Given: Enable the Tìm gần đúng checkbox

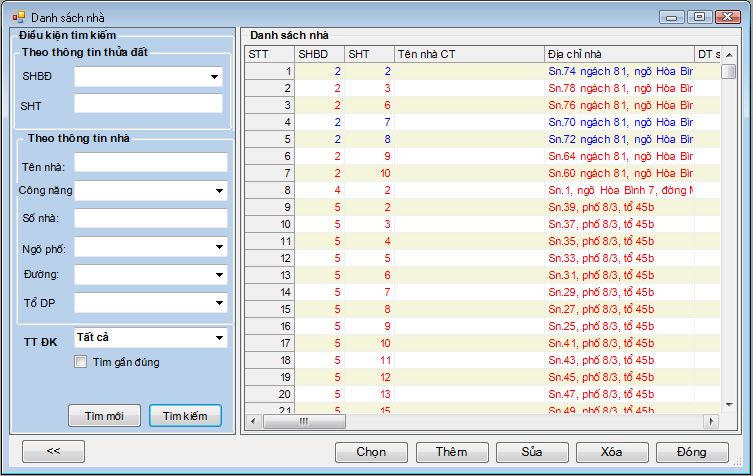Looking at the screenshot, I should [81, 363].
